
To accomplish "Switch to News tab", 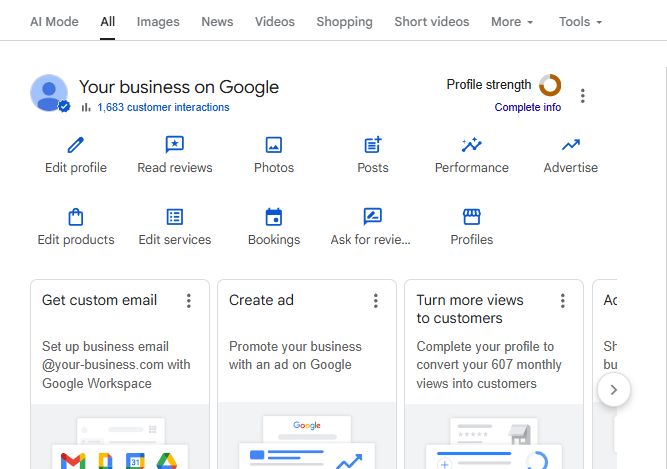I will [217, 22].
